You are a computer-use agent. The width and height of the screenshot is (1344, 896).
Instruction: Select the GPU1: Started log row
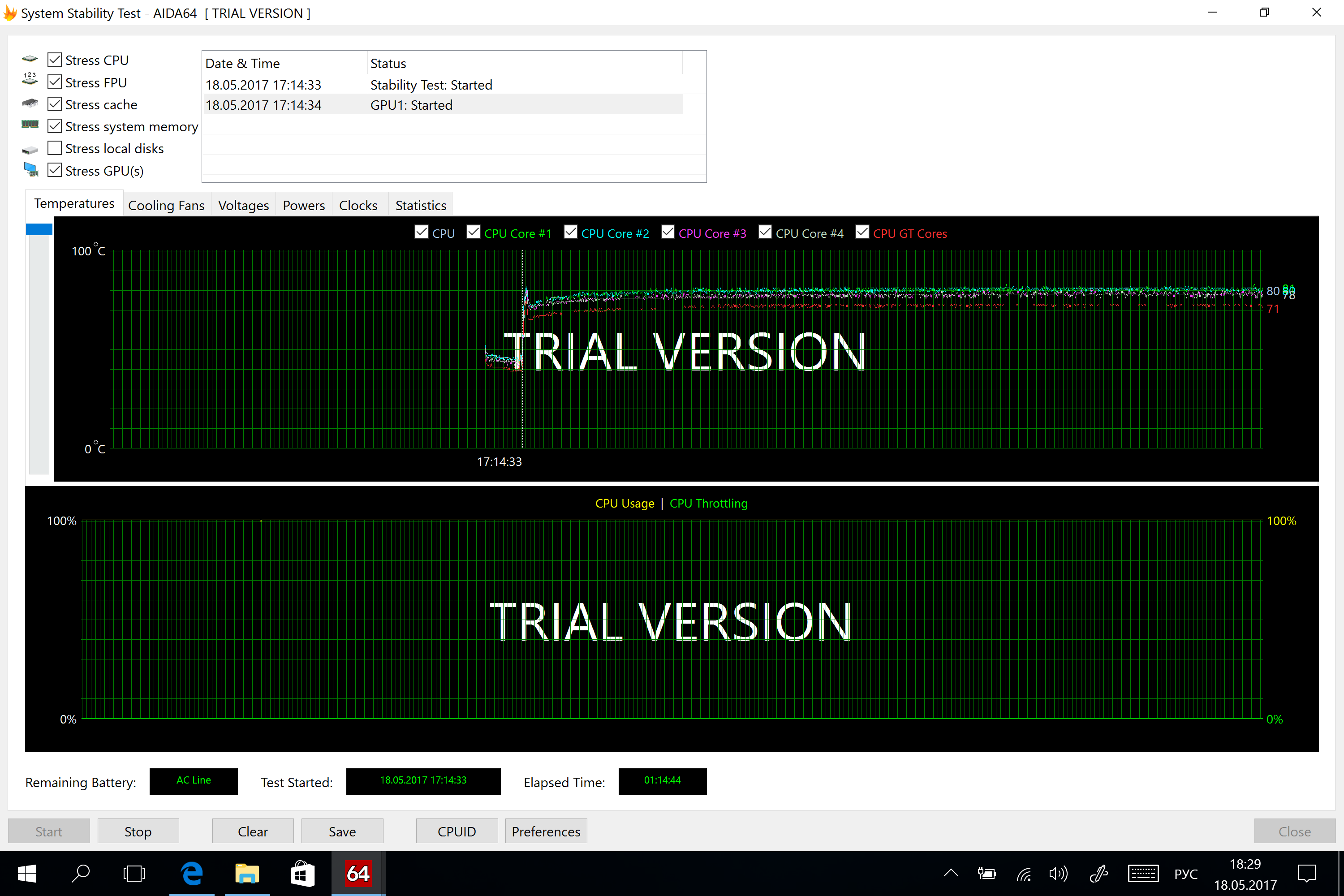[443, 105]
